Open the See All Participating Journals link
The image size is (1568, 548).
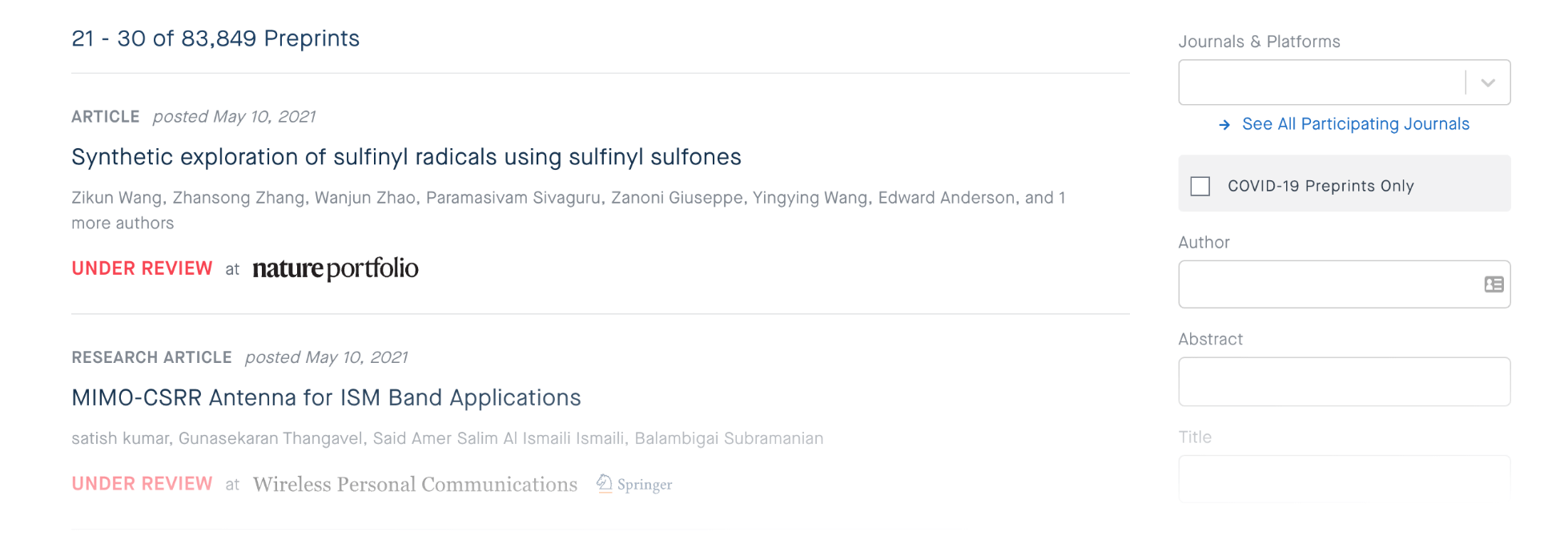click(x=1355, y=124)
